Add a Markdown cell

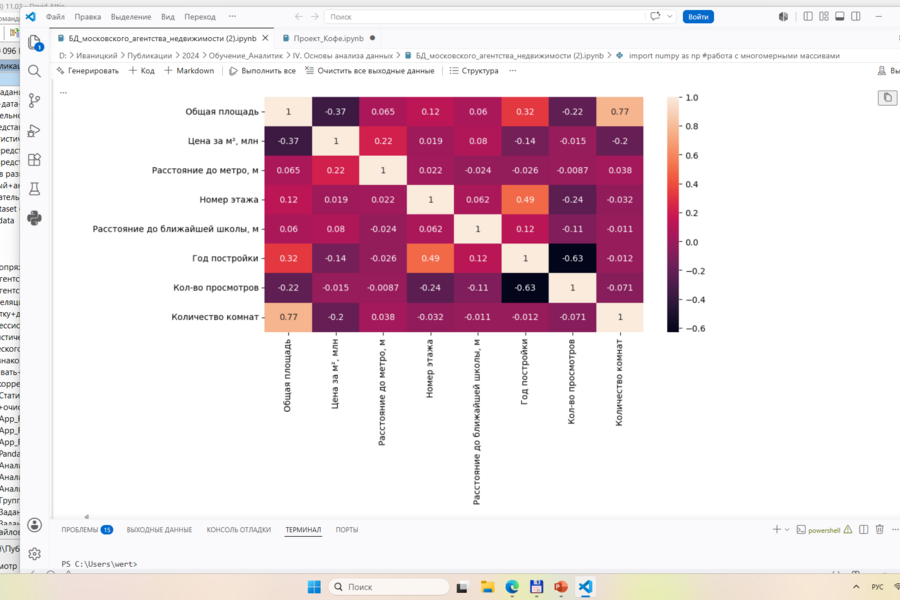coord(189,71)
